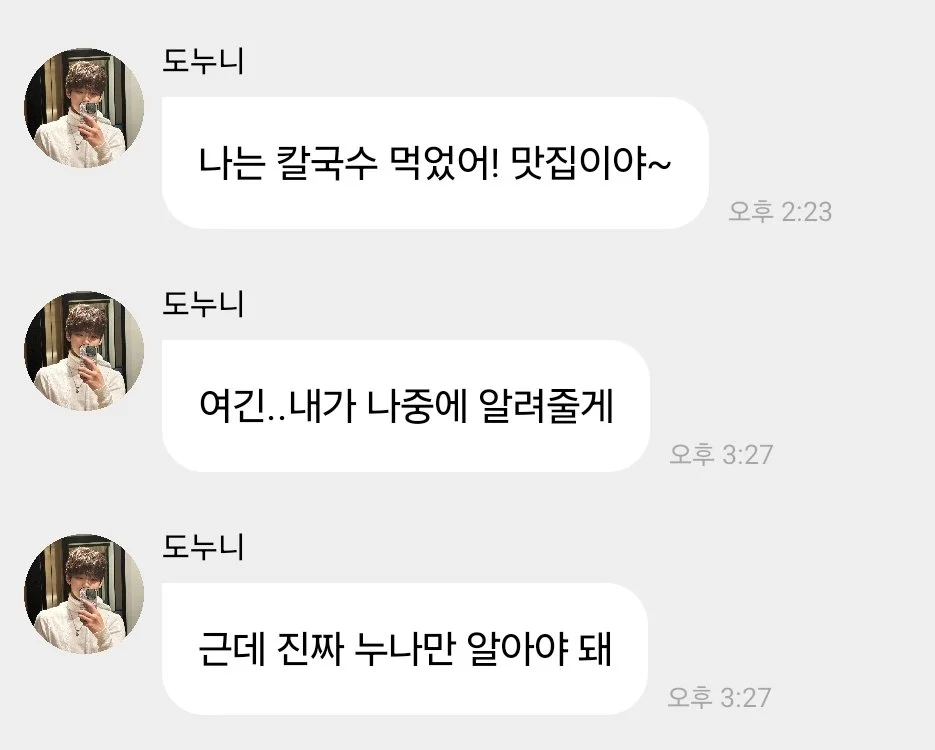This screenshot has height=750, width=935.
Task: Click the word 나중에 in the second message
Action: click(x=416, y=407)
